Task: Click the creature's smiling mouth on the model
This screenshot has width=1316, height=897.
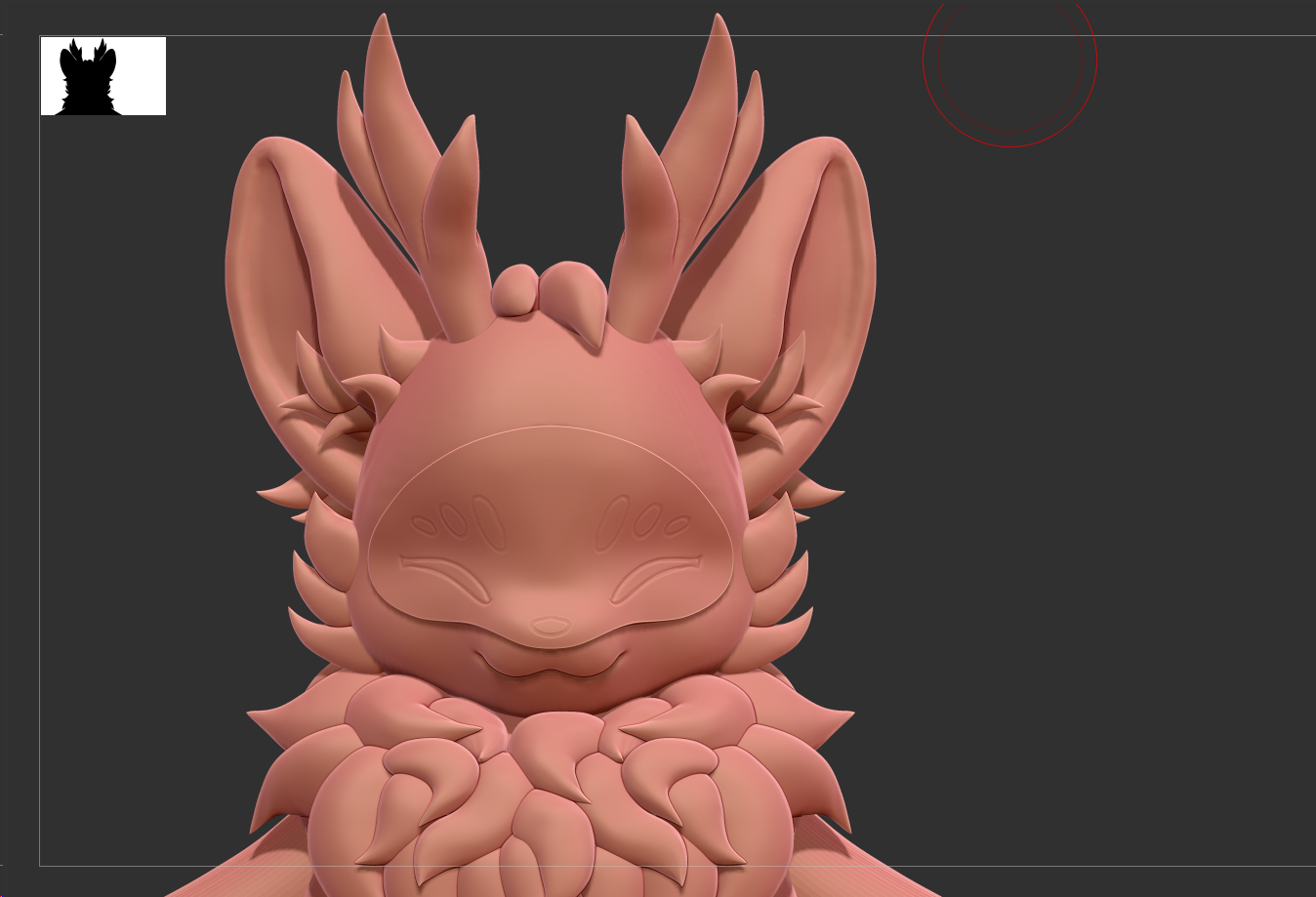Action: 550,665
